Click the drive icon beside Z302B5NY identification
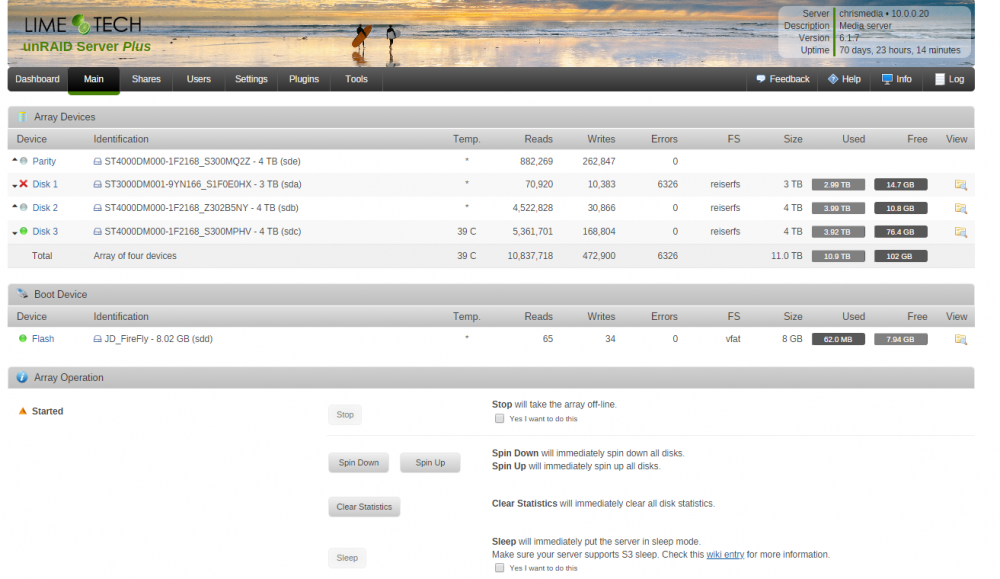The width and height of the screenshot is (1000, 579). (98, 208)
